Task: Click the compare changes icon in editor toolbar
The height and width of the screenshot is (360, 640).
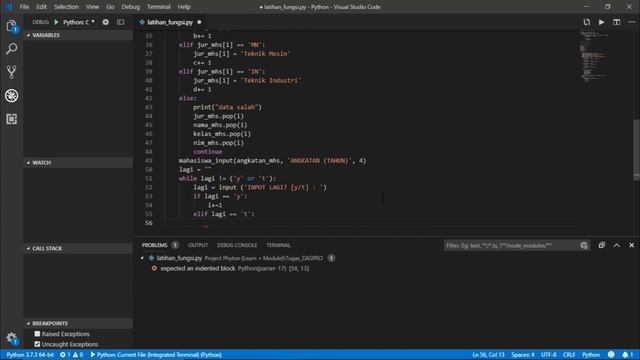Action: point(587,22)
